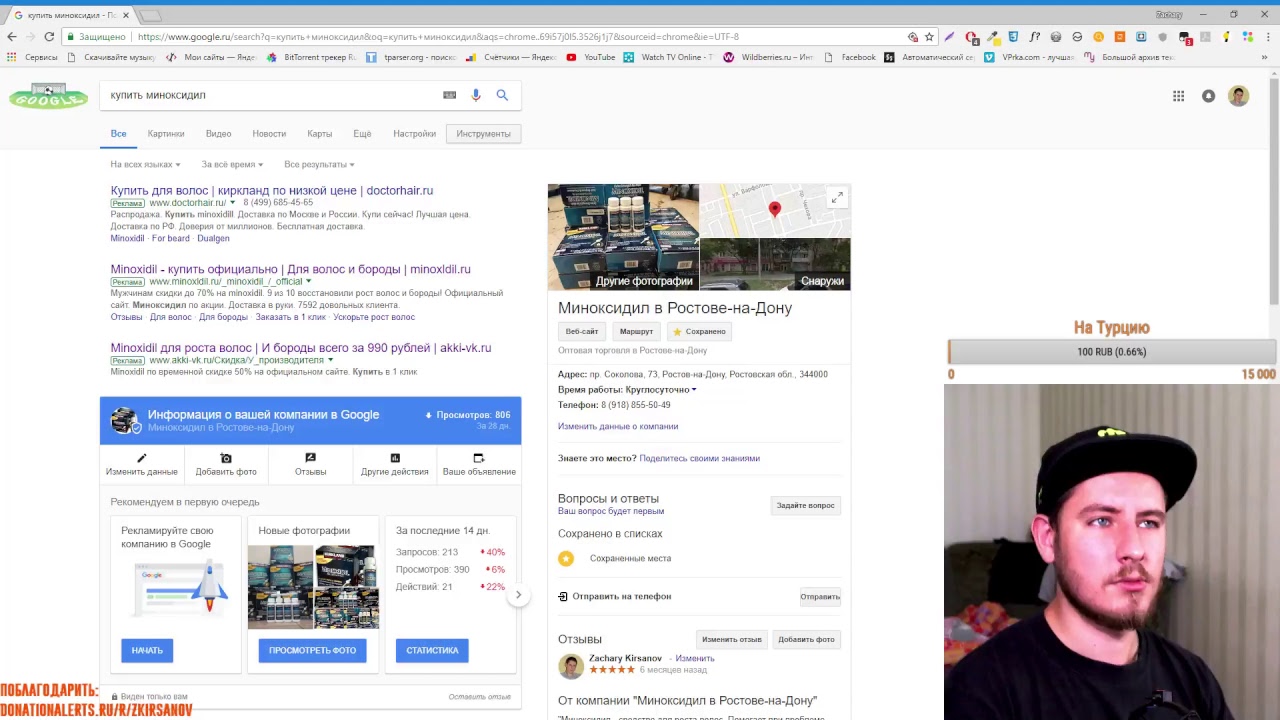Open the doctorhair.ru ad URL dropdown arrow

232,202
